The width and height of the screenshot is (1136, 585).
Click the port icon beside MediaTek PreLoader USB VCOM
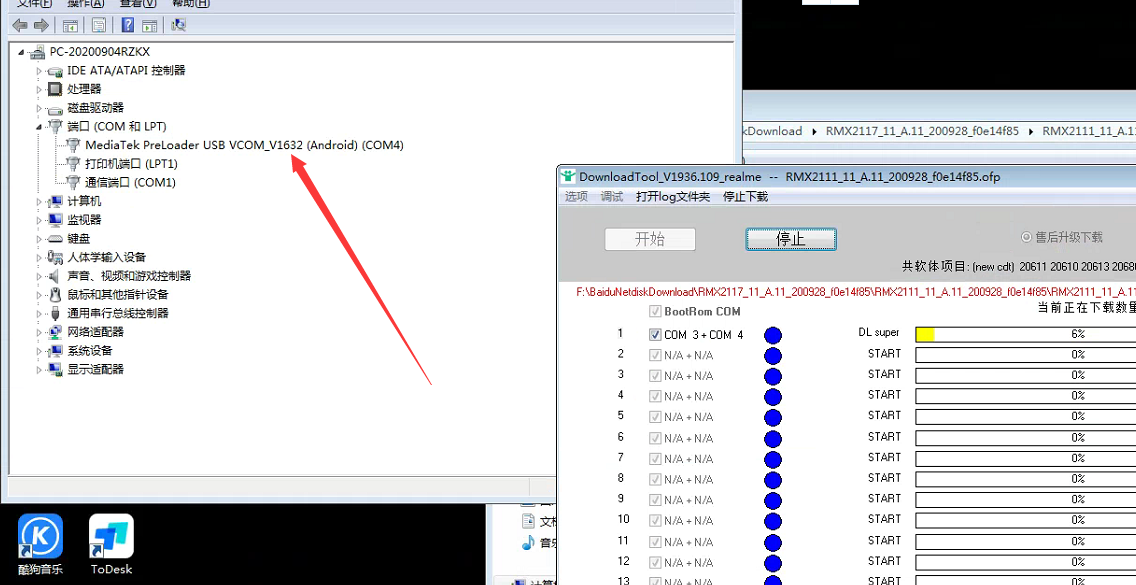[x=73, y=145]
